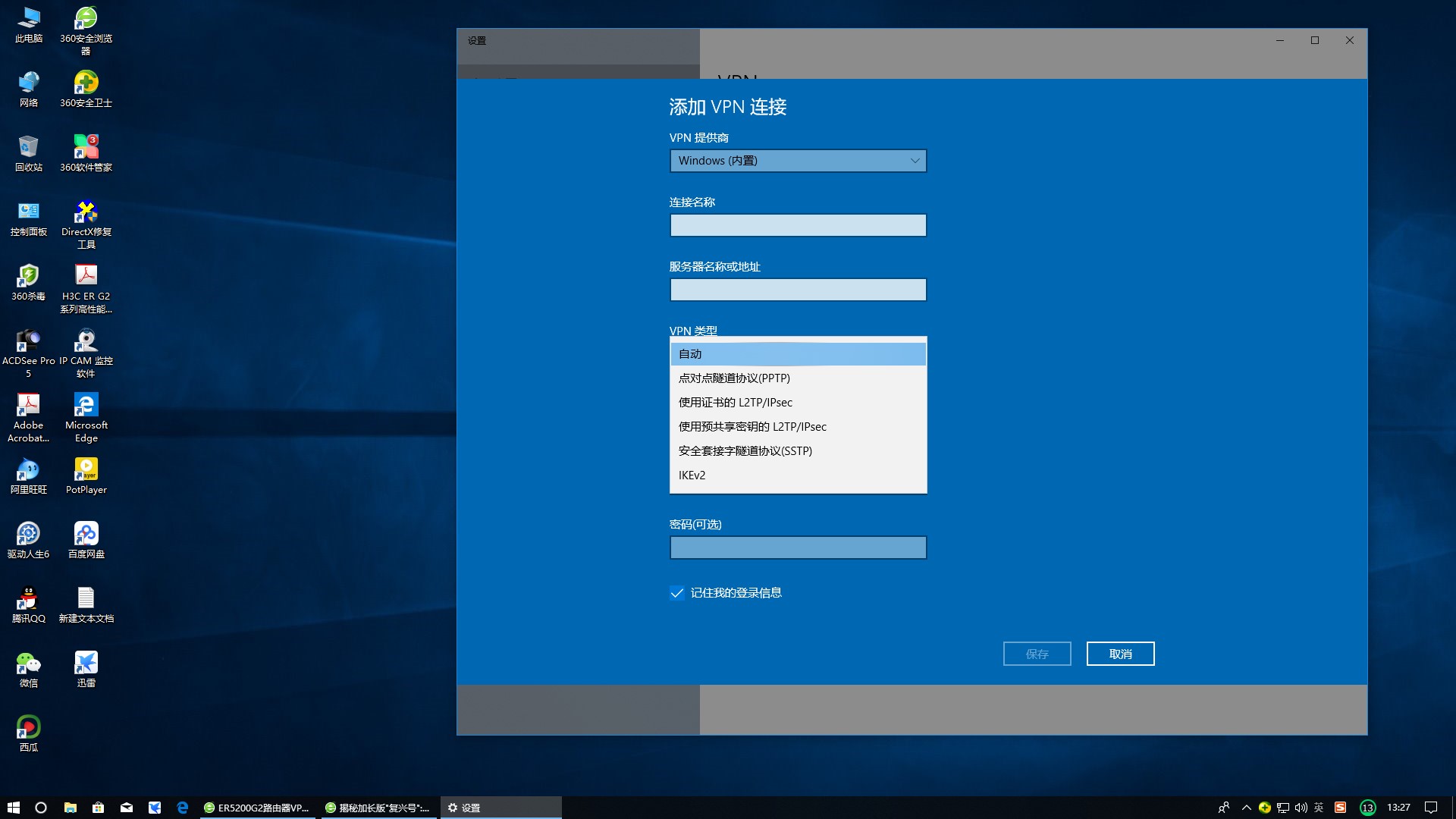Click the 取消 button
The height and width of the screenshot is (819, 1456).
[x=1120, y=654]
